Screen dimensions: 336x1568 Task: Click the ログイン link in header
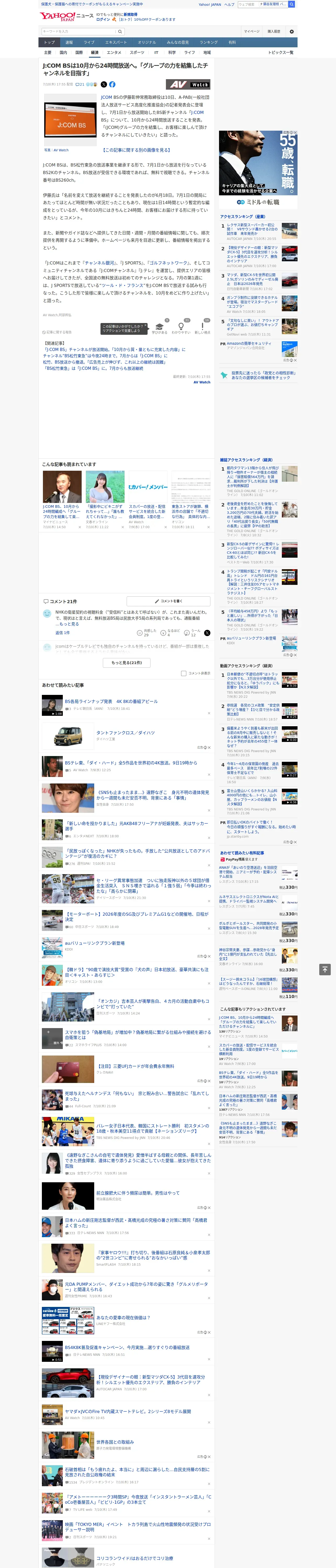pyautogui.click(x=103, y=20)
